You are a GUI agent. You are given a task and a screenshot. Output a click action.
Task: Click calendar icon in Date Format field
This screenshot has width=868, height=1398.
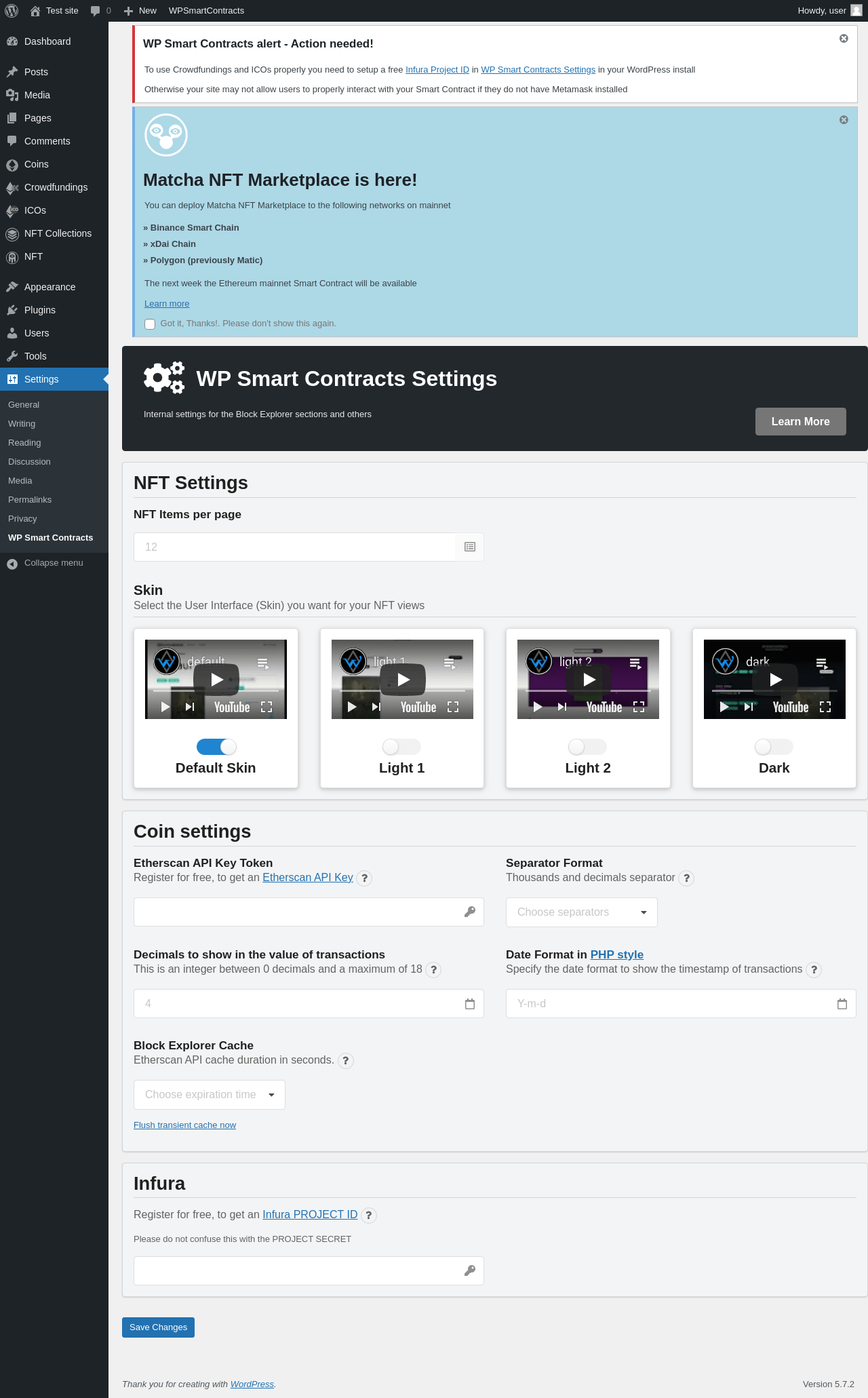click(842, 1004)
